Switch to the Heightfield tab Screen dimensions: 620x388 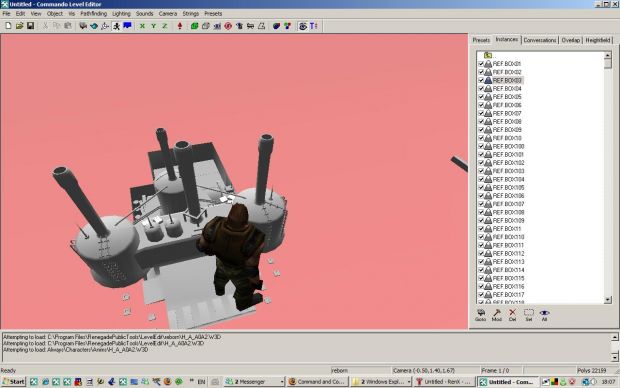598,40
